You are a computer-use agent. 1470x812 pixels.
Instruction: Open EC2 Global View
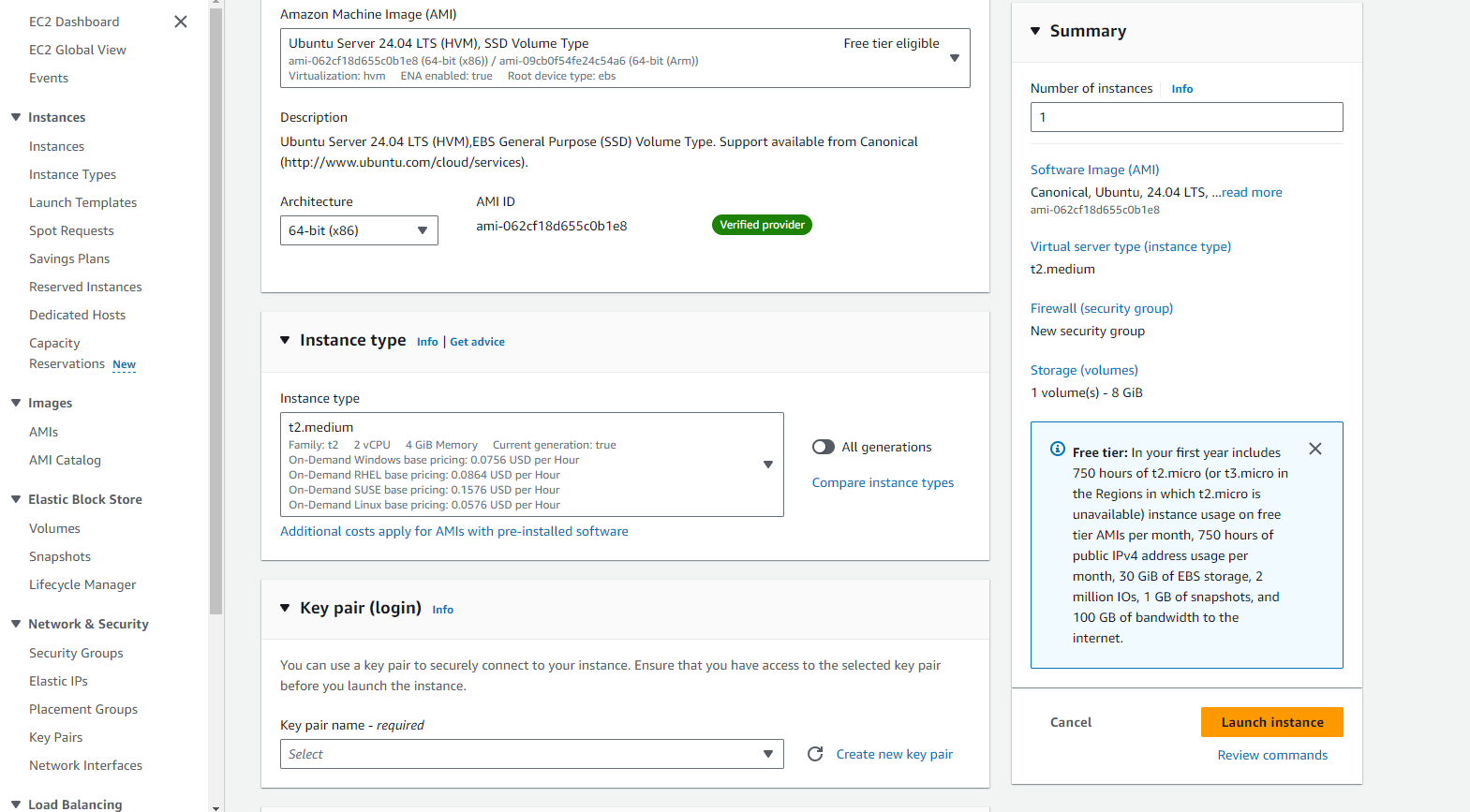tap(78, 50)
